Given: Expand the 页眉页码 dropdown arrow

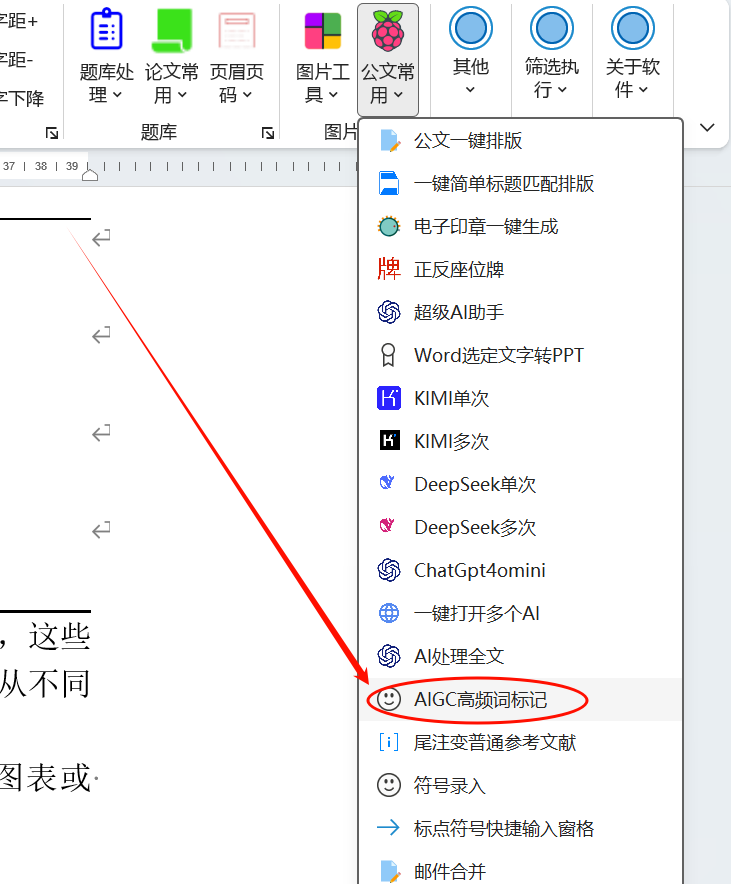Looking at the screenshot, I should (247, 95).
